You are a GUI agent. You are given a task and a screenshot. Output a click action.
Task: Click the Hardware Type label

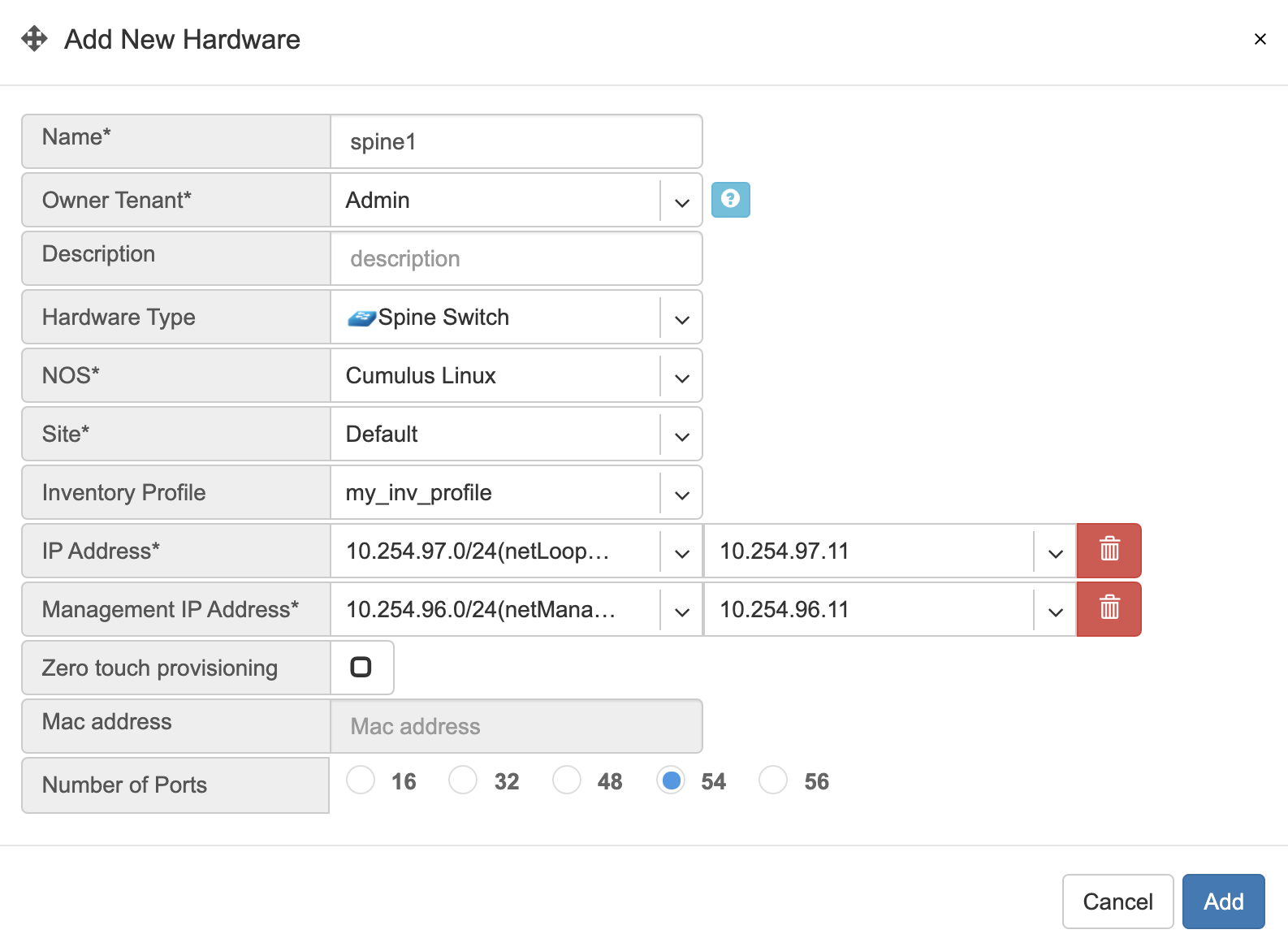pos(119,317)
